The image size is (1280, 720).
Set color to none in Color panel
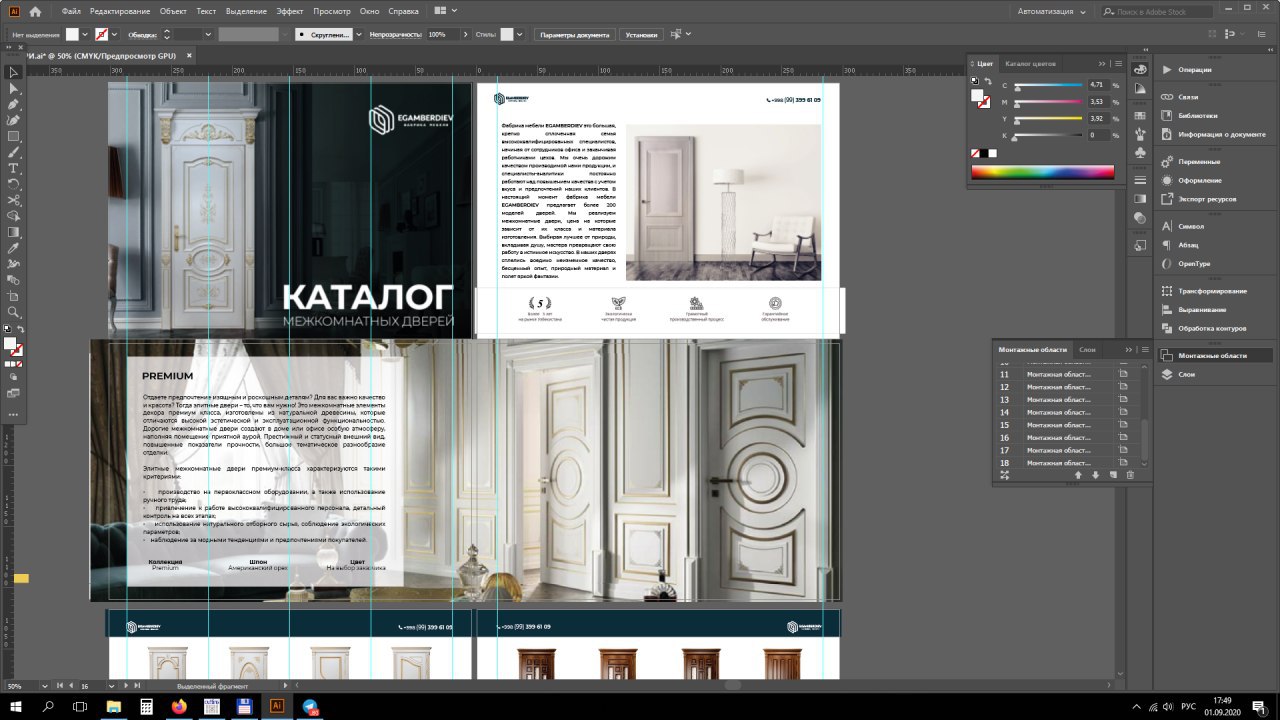[x=976, y=153]
